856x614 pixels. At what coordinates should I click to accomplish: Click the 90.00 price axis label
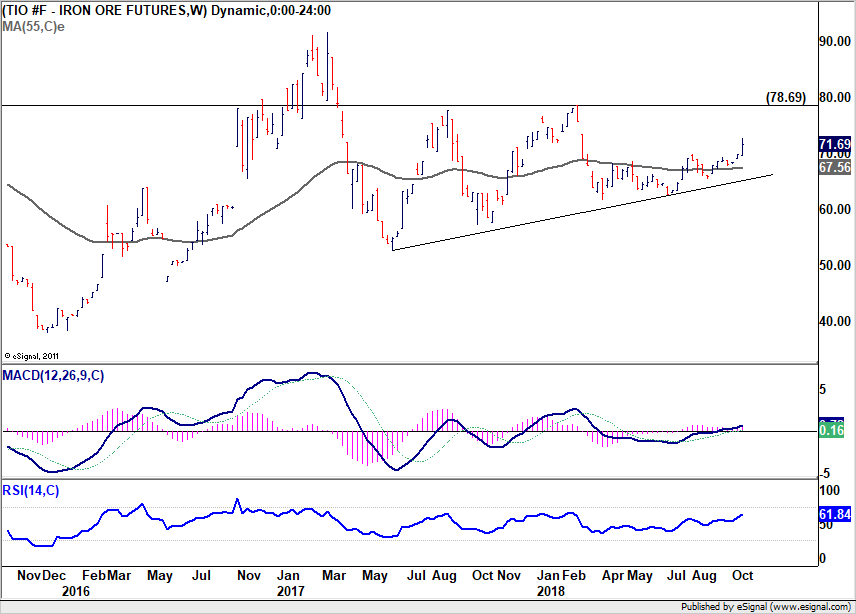(834, 42)
